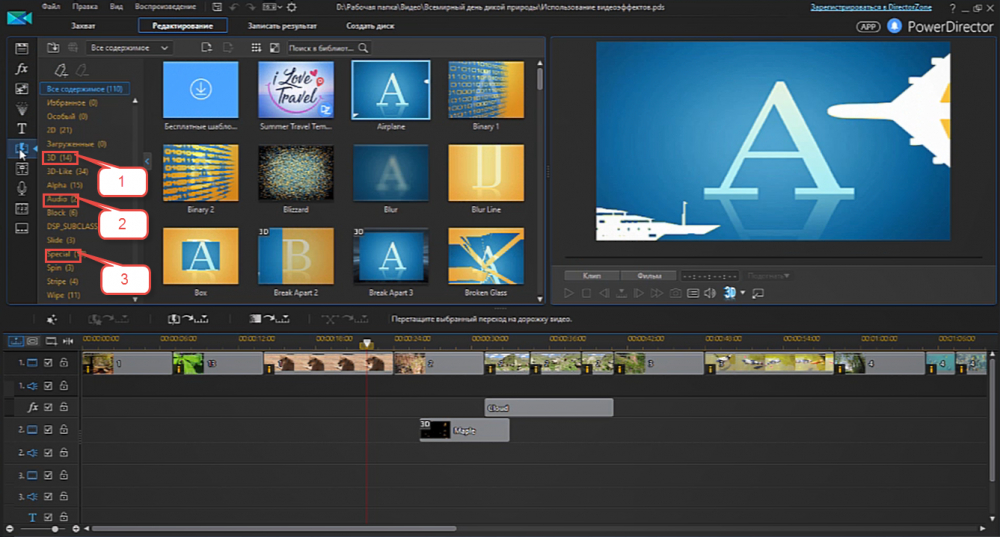Open the settings gear icon in top bar
This screenshot has width=1000, height=537.
tap(291, 7)
